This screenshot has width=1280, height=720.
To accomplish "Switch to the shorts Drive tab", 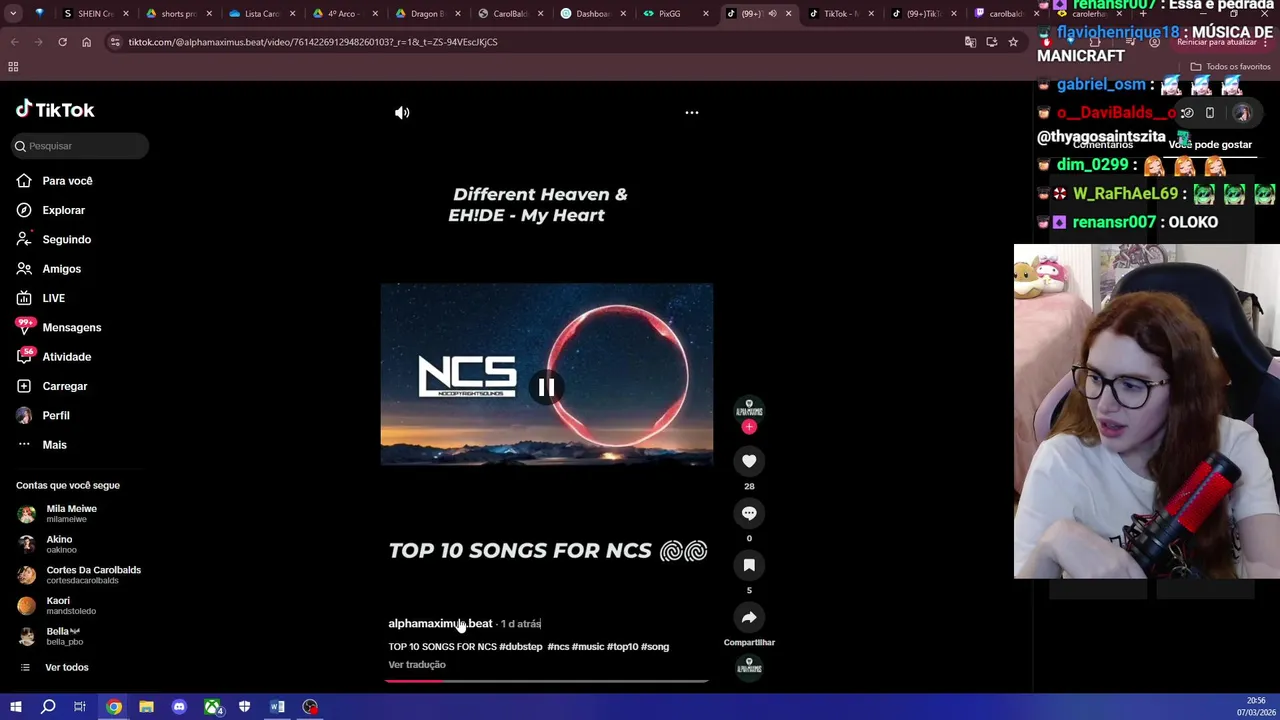I will [178, 14].
